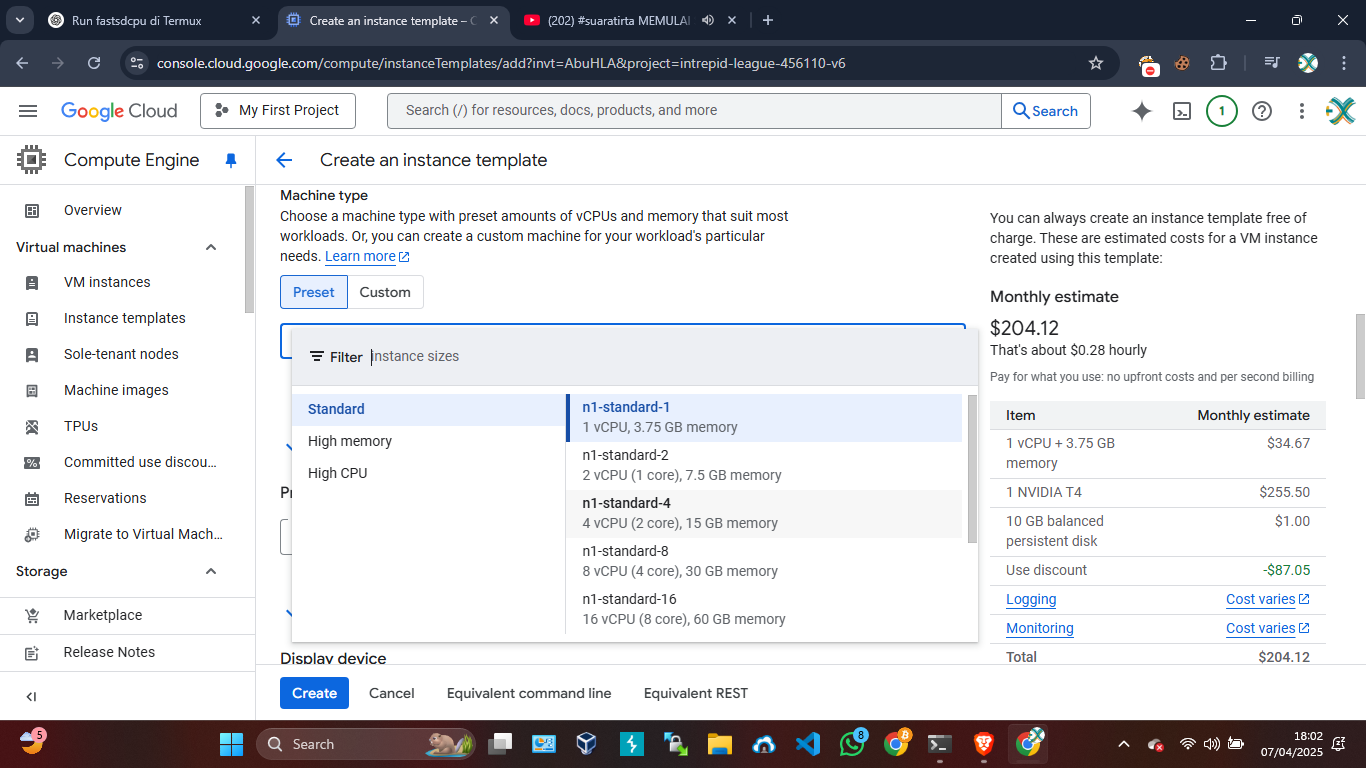Switch to the Custom machine type toggle

click(385, 292)
